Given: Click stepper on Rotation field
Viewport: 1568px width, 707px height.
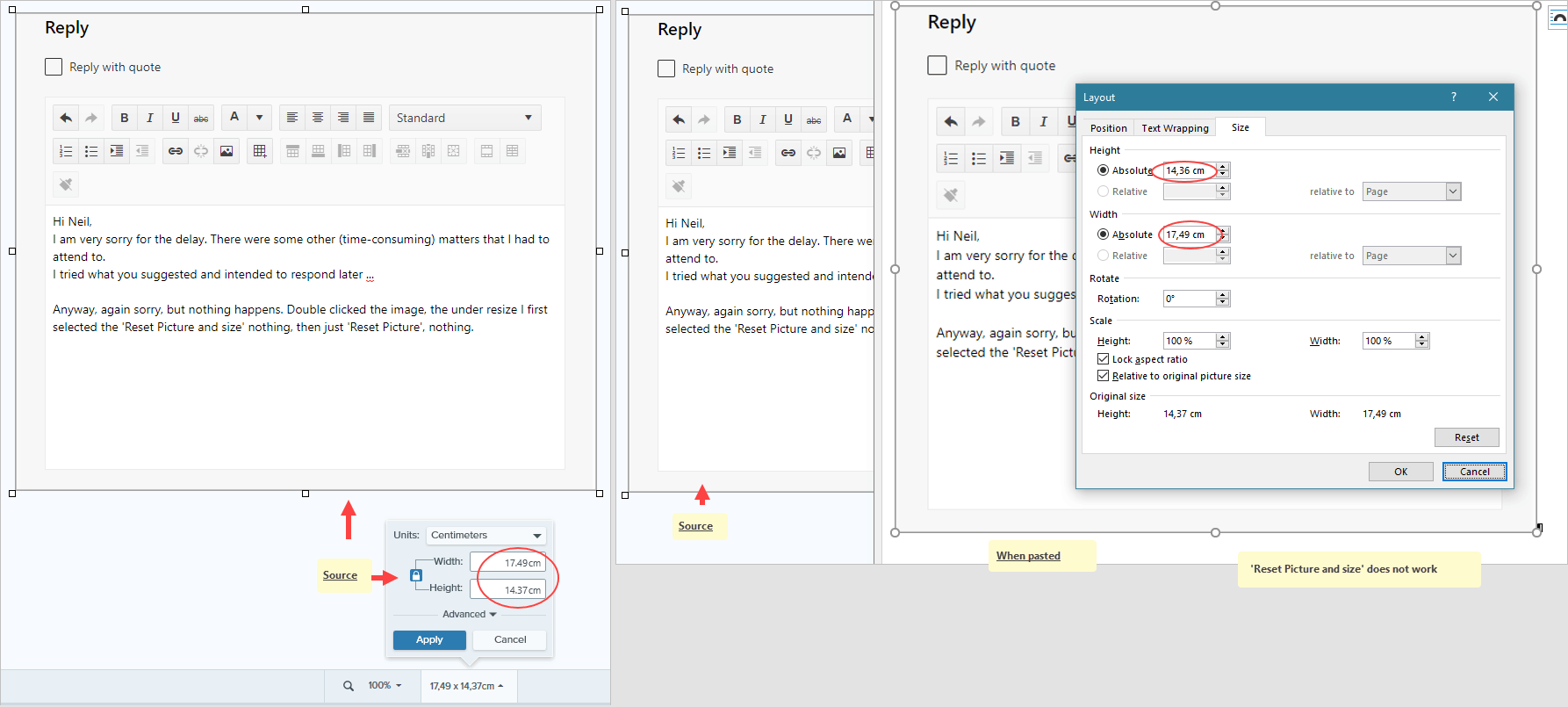Looking at the screenshot, I should [1223, 299].
